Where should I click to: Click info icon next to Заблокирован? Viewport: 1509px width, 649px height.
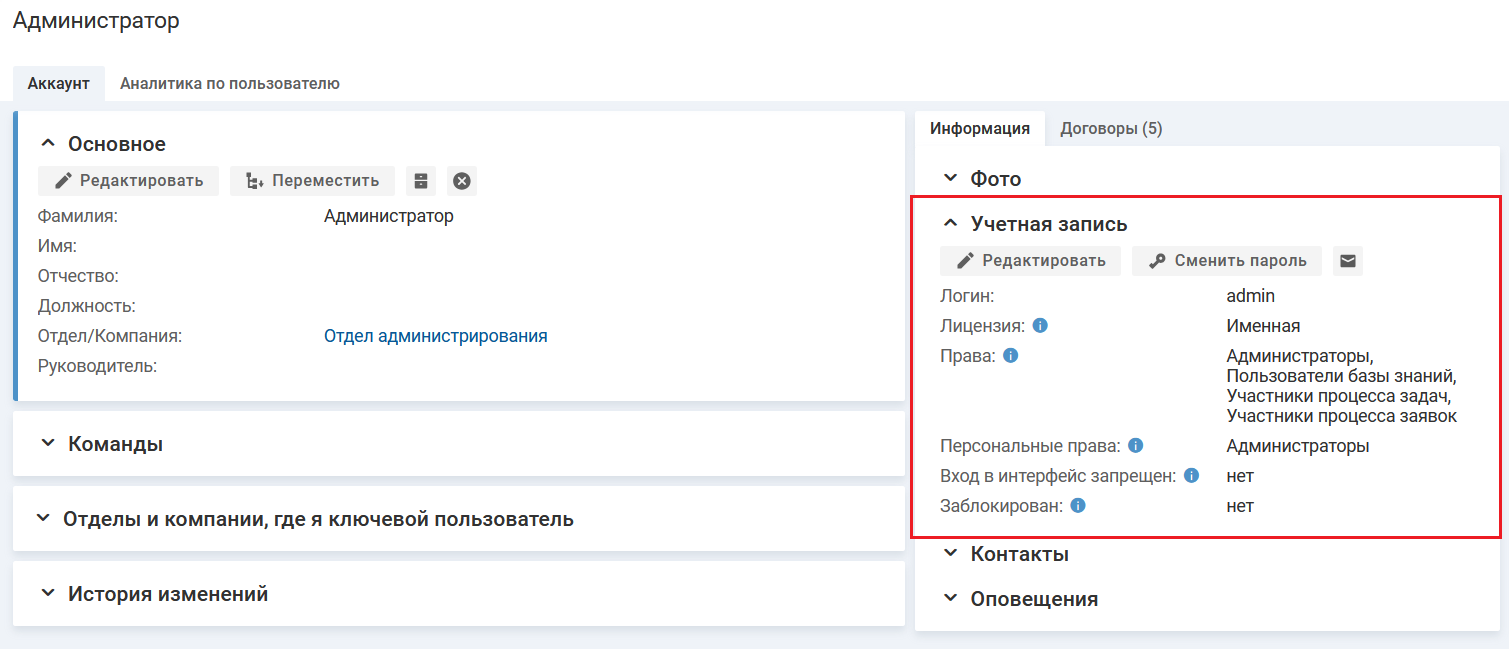[x=1077, y=506]
